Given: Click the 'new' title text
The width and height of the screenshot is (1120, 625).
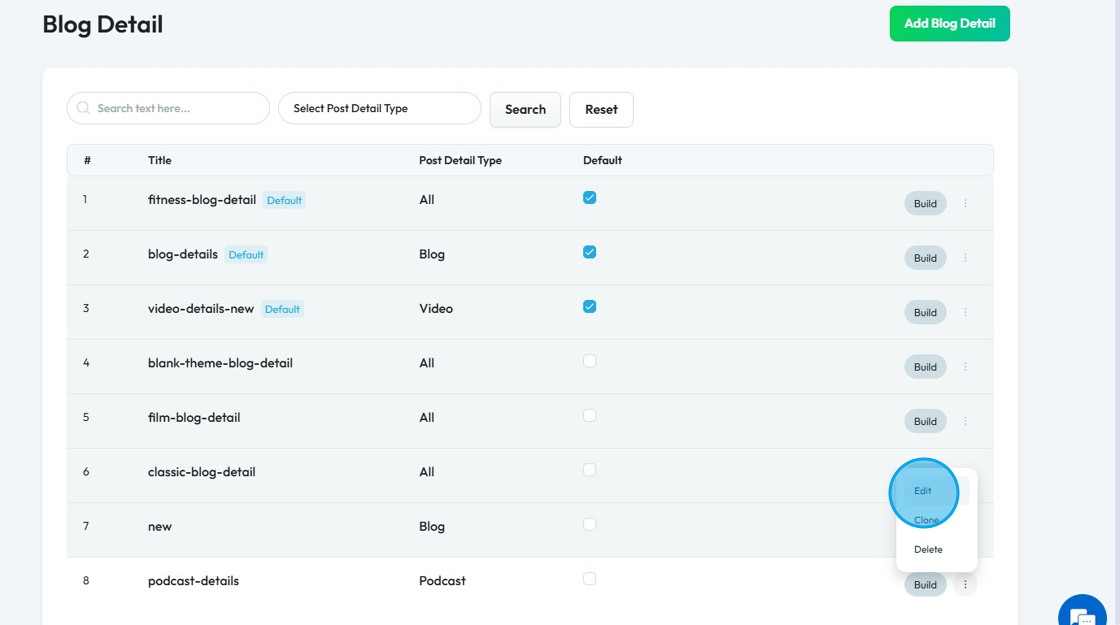Looking at the screenshot, I should coord(159,526).
